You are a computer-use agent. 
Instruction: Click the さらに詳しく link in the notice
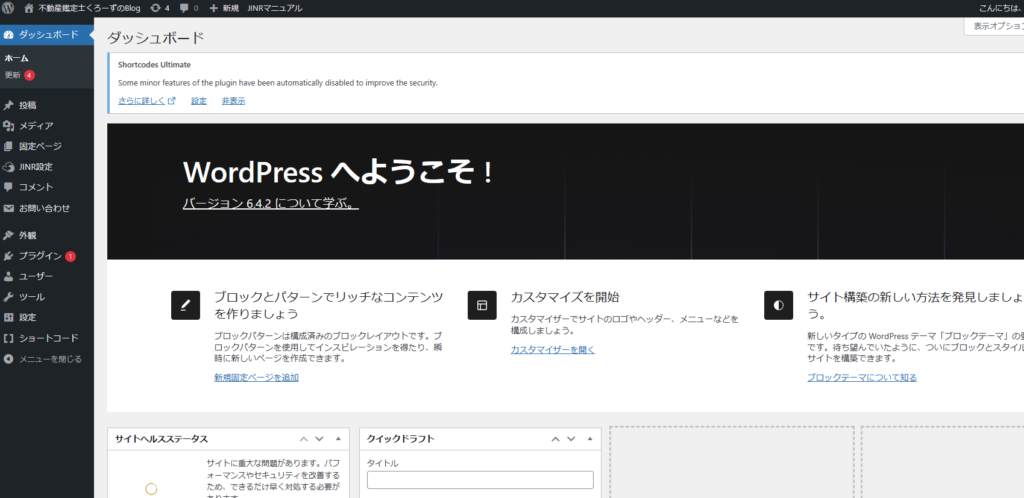(x=142, y=101)
